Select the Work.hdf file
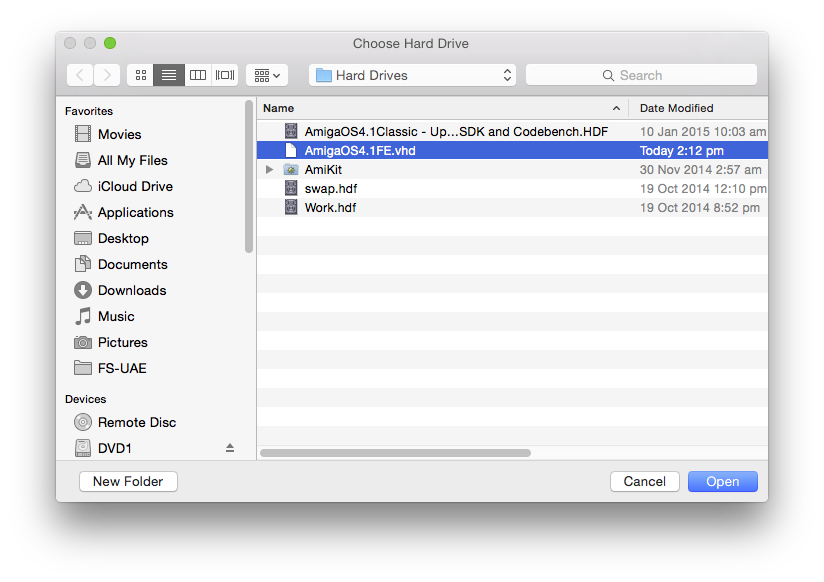Image resolution: width=824 pixels, height=582 pixels. (512, 207)
